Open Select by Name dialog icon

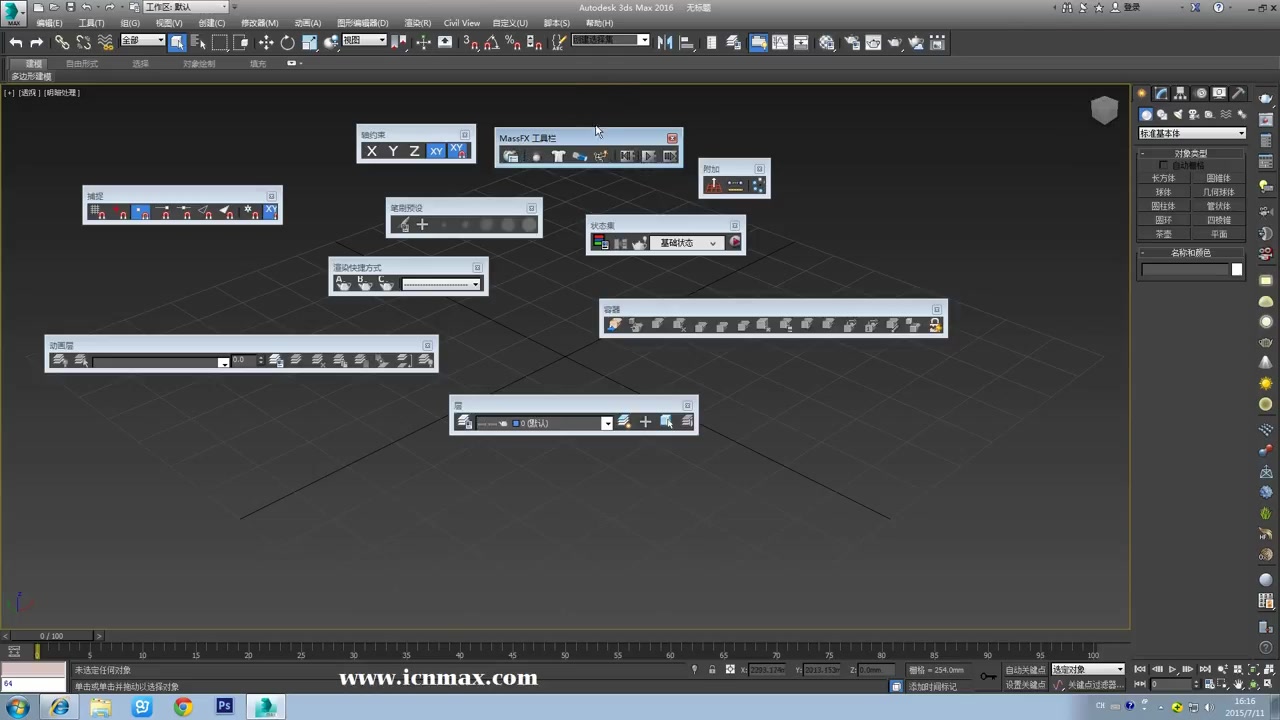tap(198, 41)
